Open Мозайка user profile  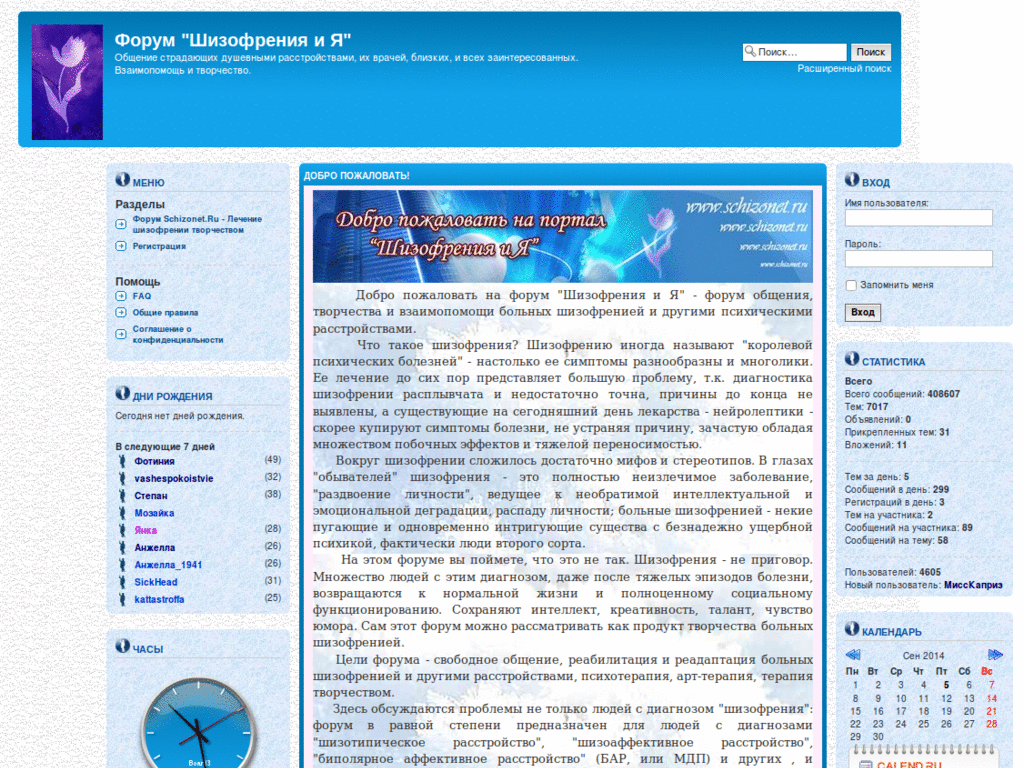[154, 513]
